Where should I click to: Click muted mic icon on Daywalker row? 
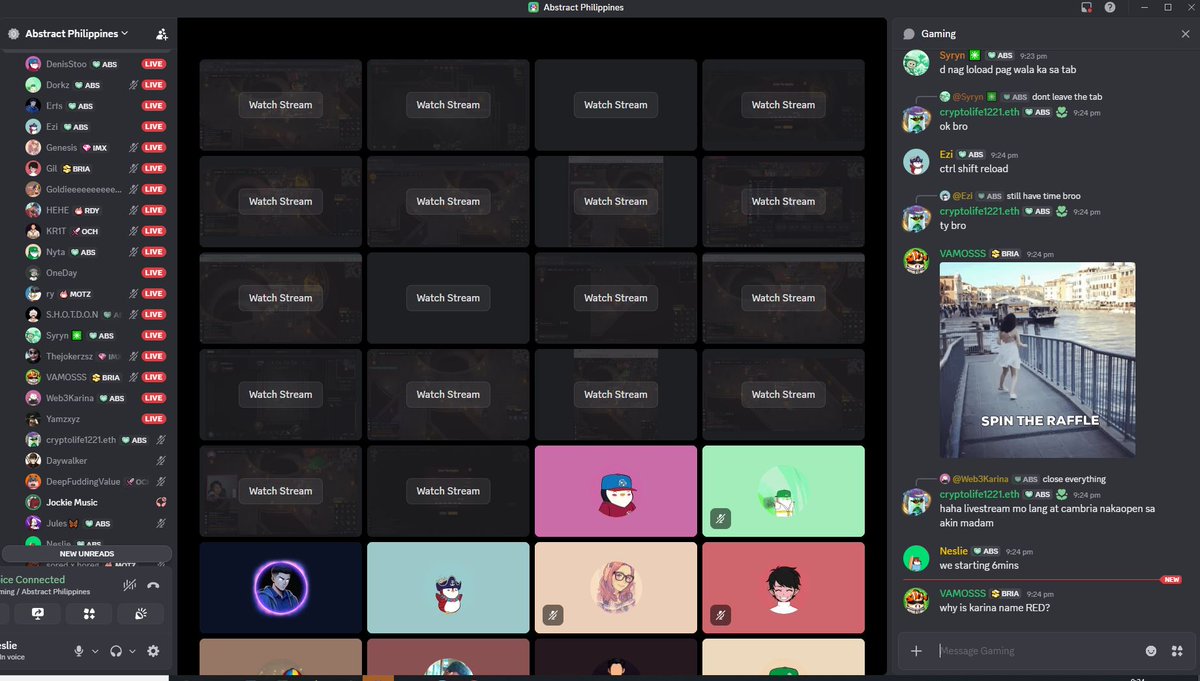click(x=160, y=461)
